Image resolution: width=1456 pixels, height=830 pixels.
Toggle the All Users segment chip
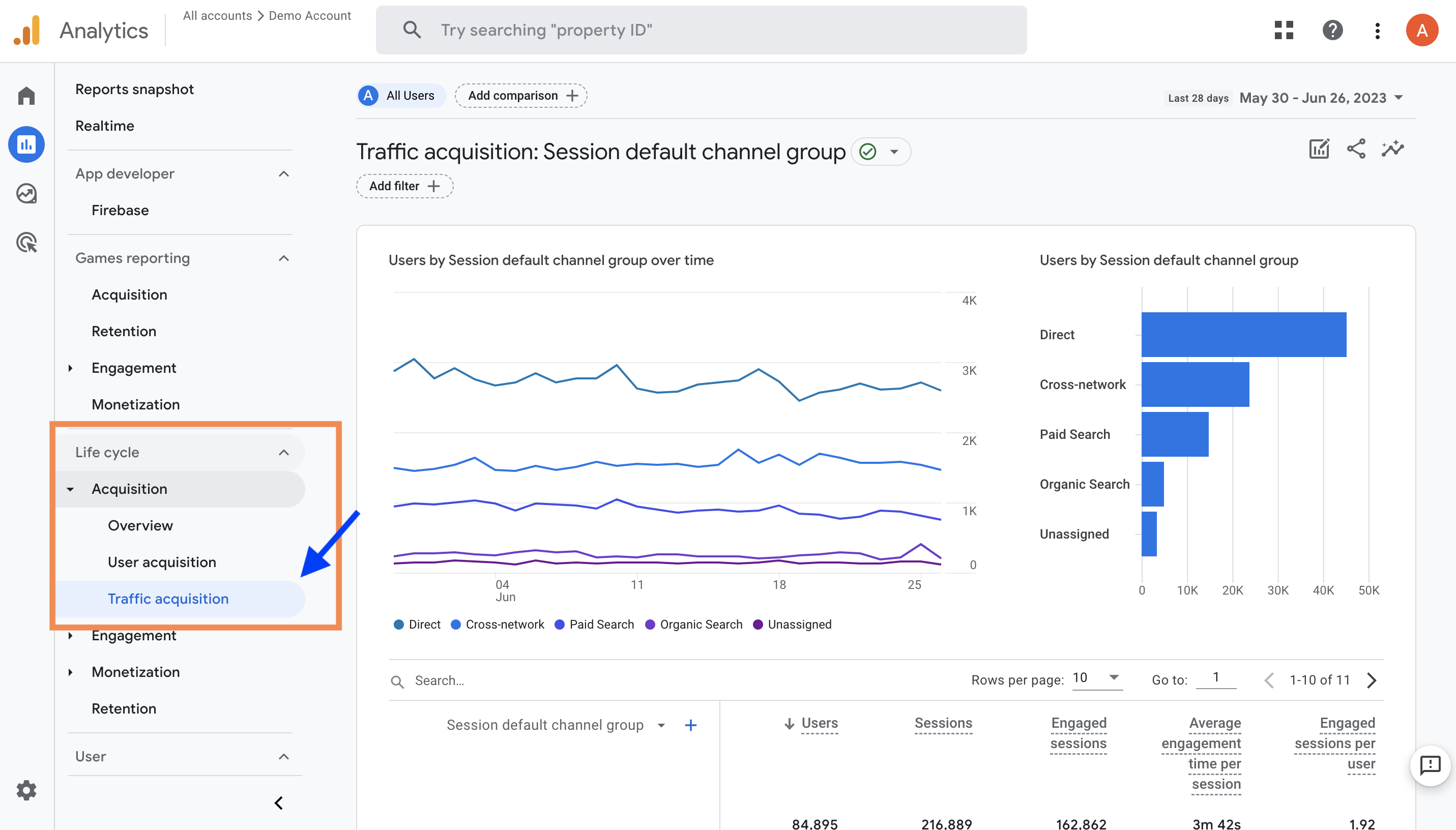399,95
